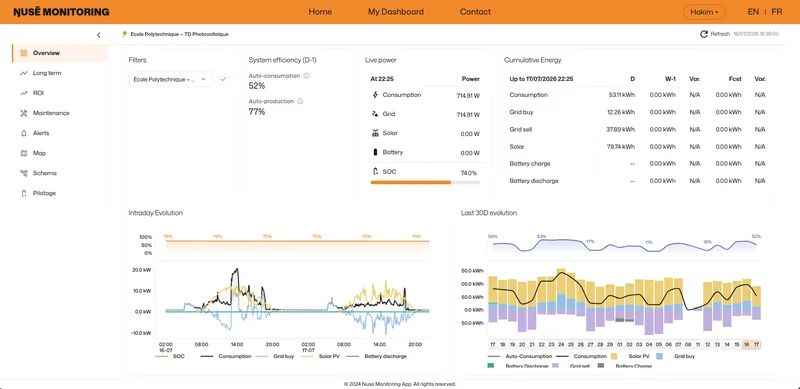Toggle Battery discharge in intraday legend
The height and width of the screenshot is (389, 800).
[377, 356]
